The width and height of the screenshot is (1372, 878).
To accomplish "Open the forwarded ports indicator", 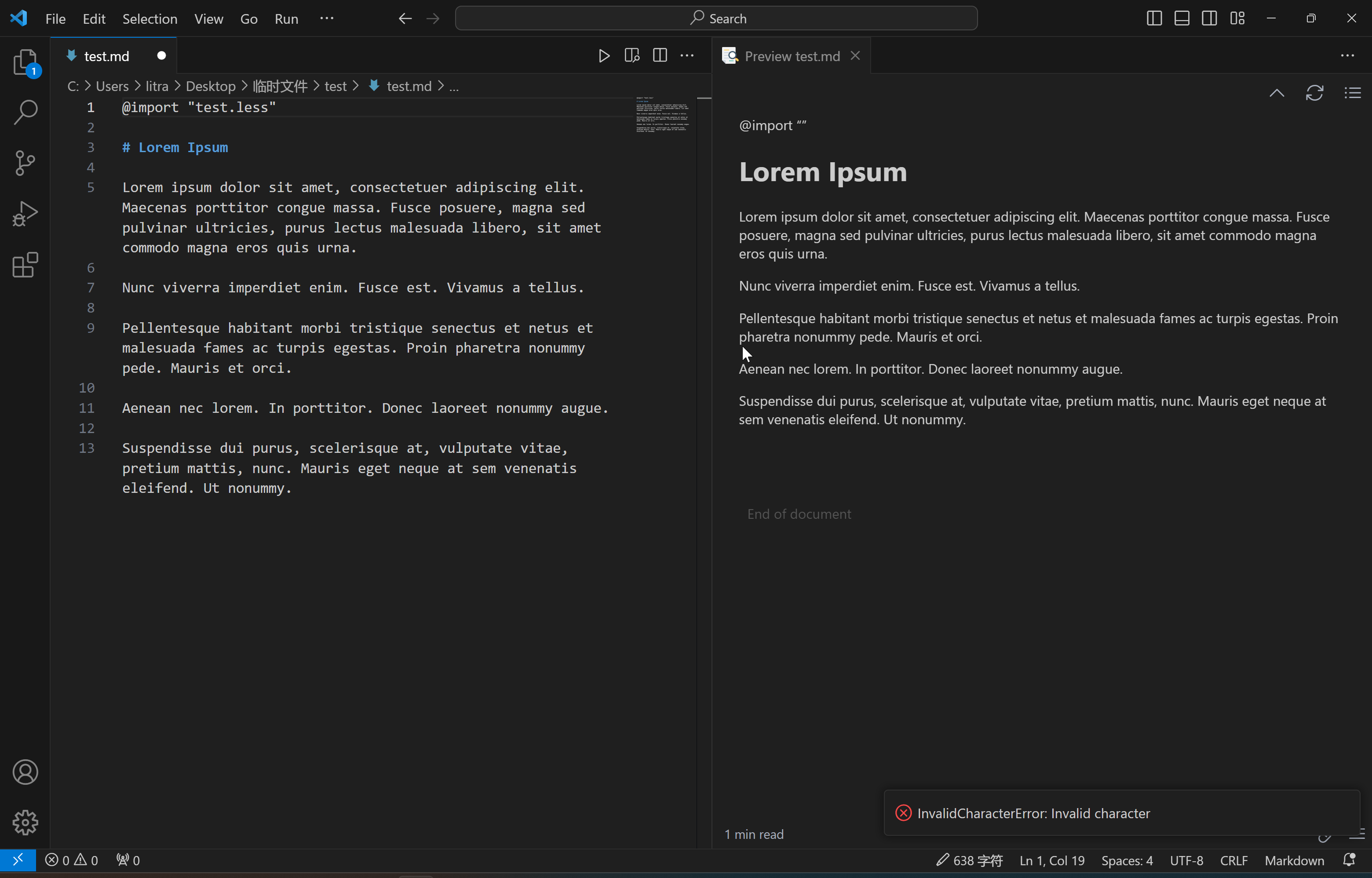I will click(127, 860).
